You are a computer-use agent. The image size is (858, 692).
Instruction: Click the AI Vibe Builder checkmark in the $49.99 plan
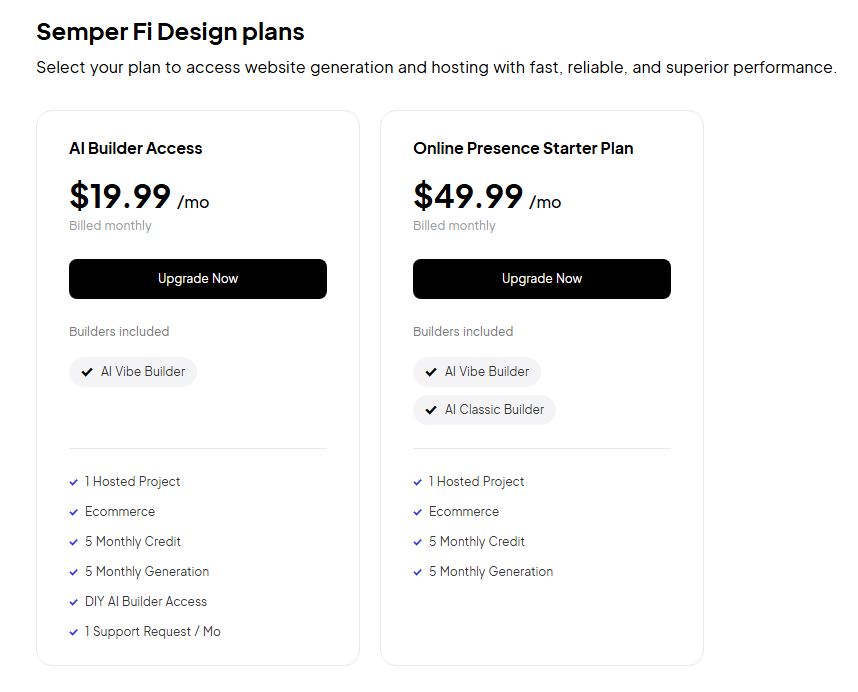click(431, 372)
